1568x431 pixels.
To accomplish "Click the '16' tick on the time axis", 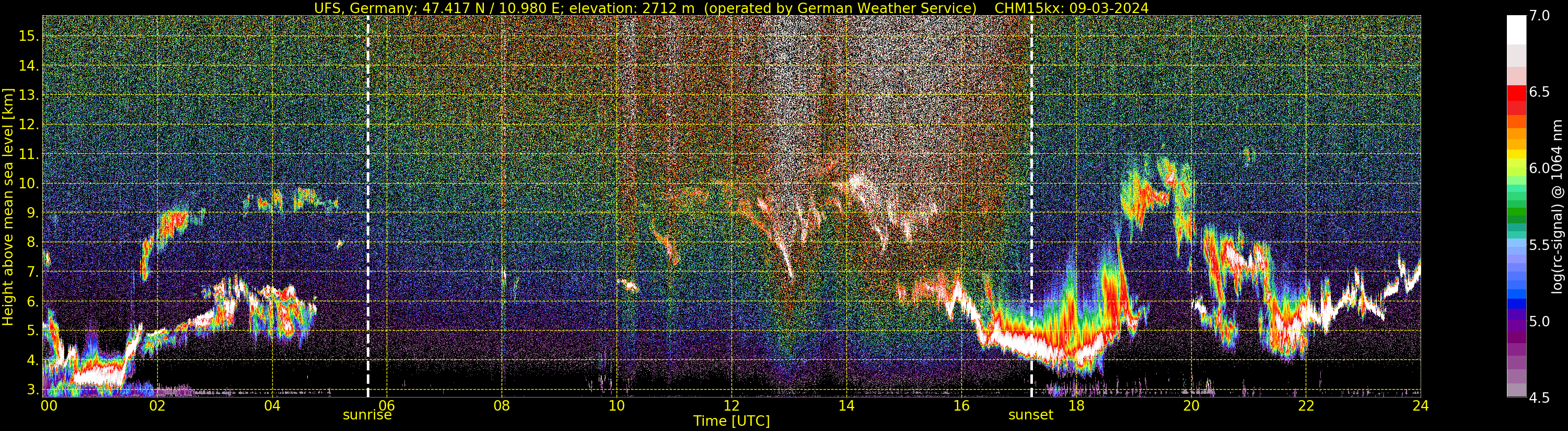I will point(961,406).
